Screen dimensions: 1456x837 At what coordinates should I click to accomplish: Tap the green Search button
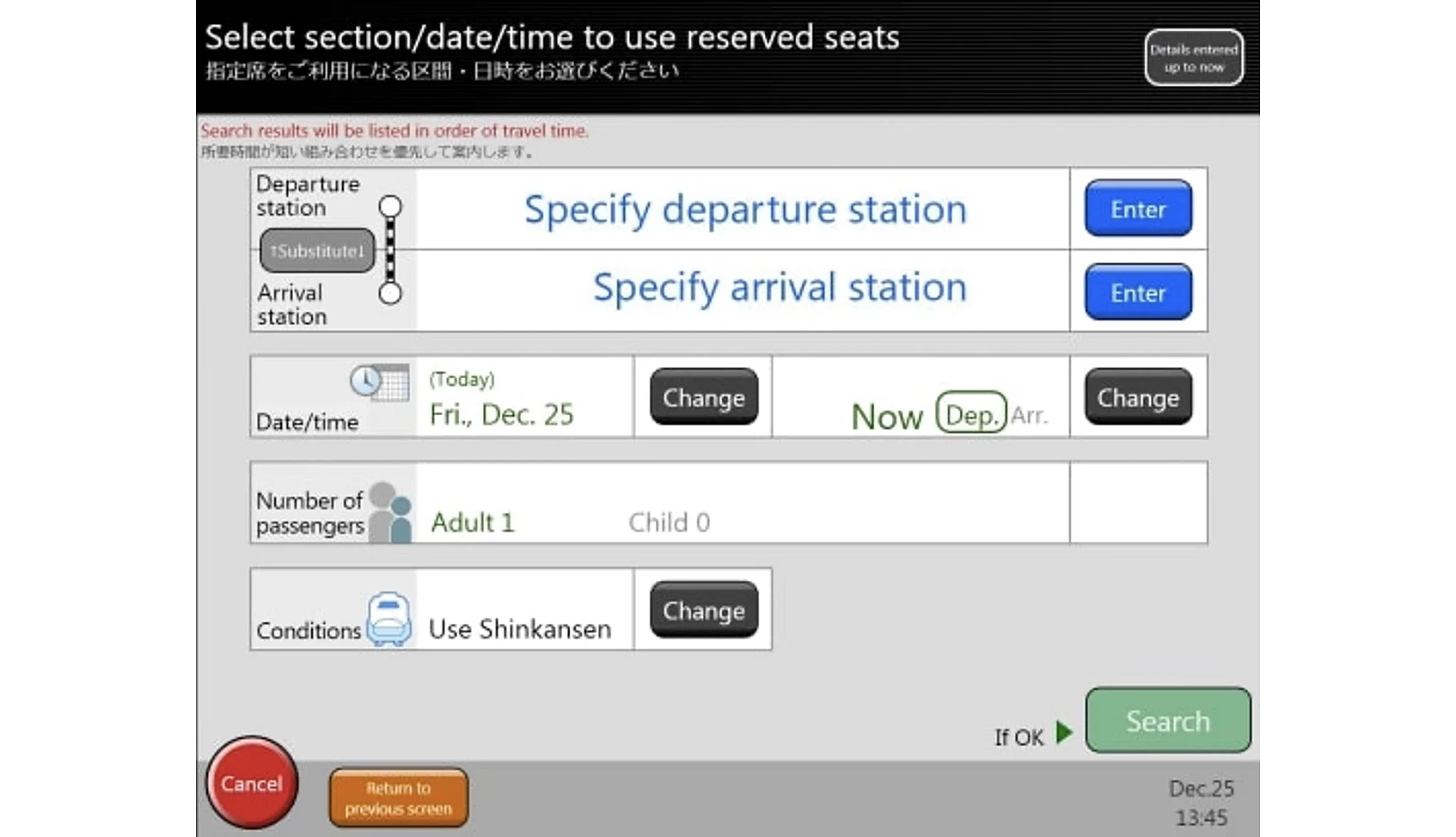pos(1168,721)
